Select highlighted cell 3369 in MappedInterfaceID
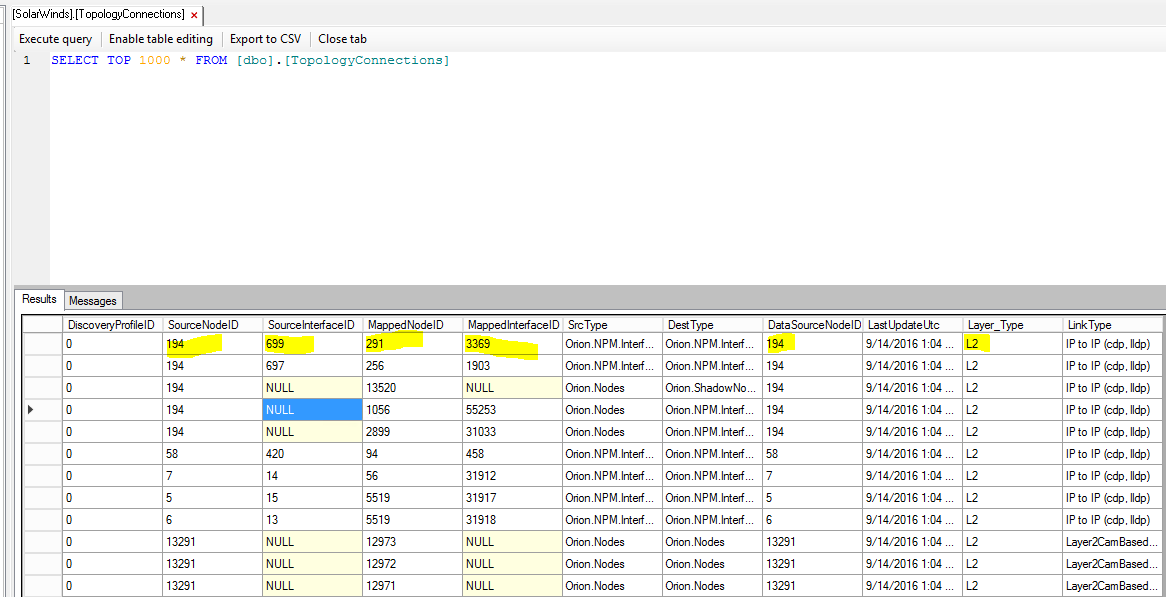 point(513,343)
